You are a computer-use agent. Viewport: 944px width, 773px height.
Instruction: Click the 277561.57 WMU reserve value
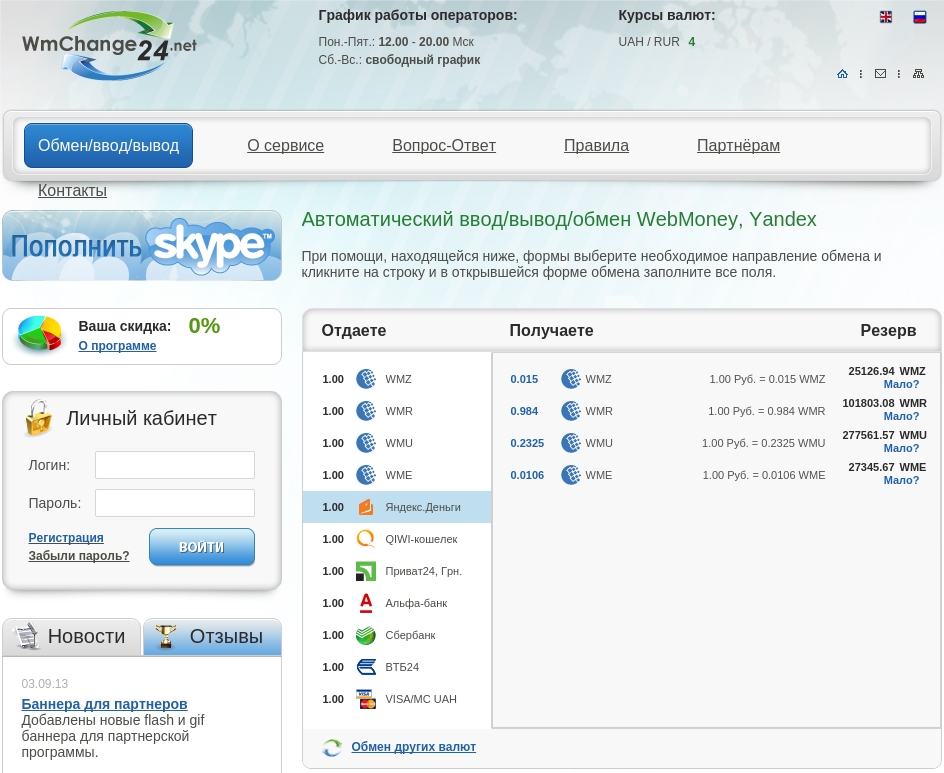884,435
